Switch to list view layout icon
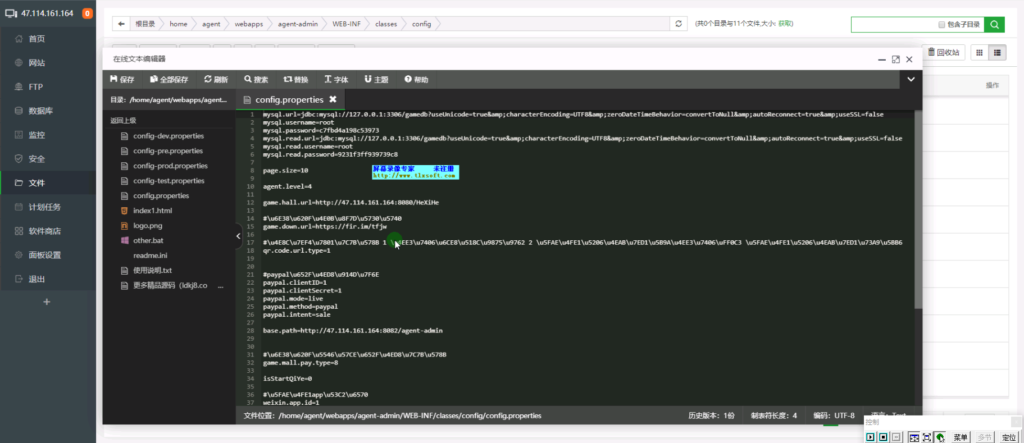This screenshot has width=1024, height=443. click(x=998, y=52)
